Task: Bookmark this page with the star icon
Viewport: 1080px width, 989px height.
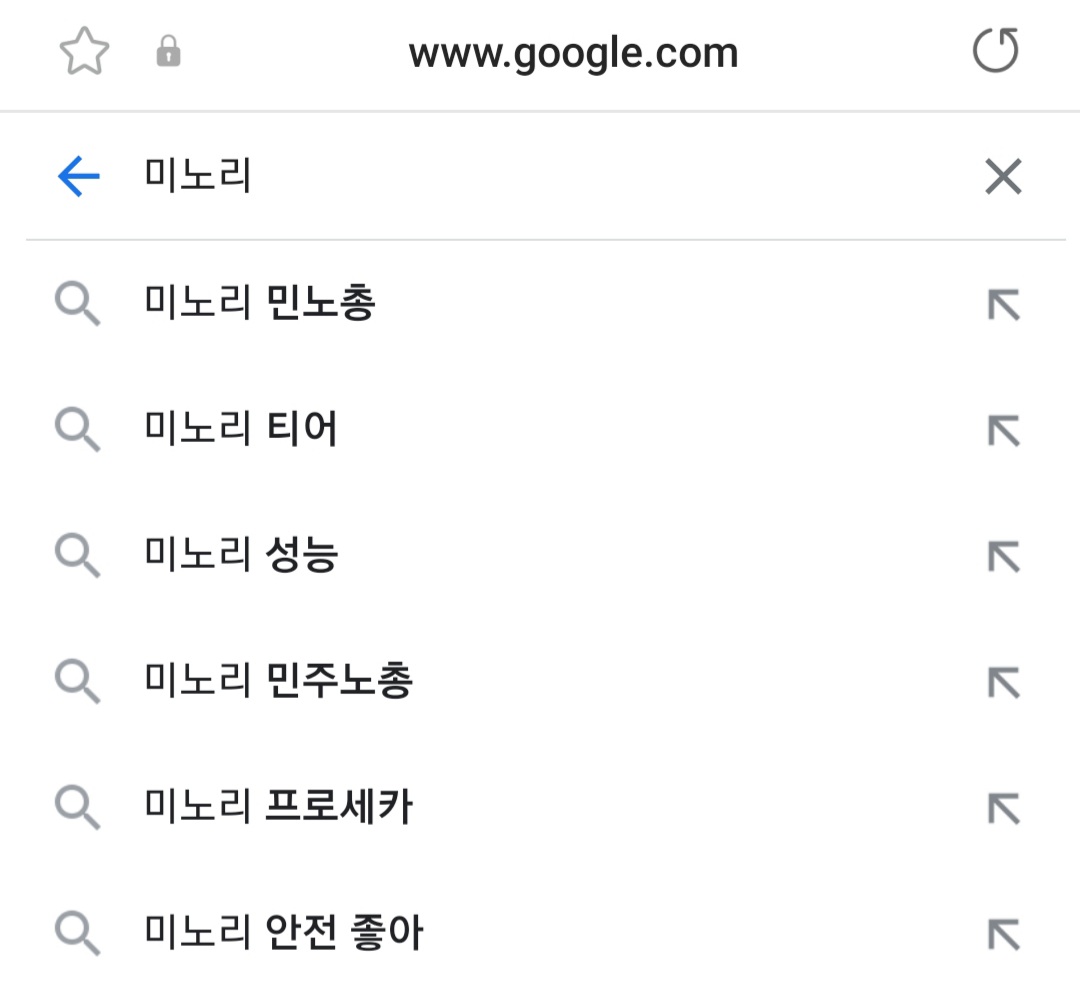Action: 84,52
